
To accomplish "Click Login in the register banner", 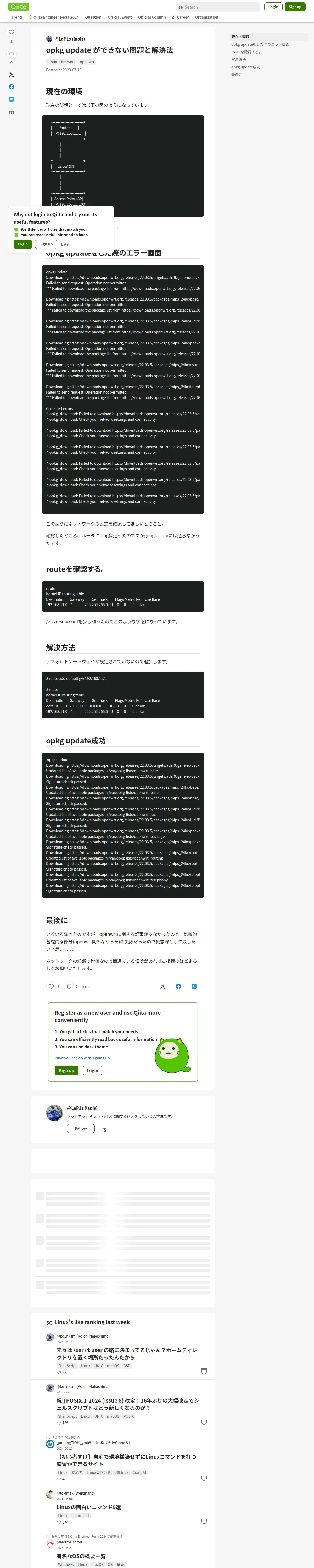I will coord(92,1071).
